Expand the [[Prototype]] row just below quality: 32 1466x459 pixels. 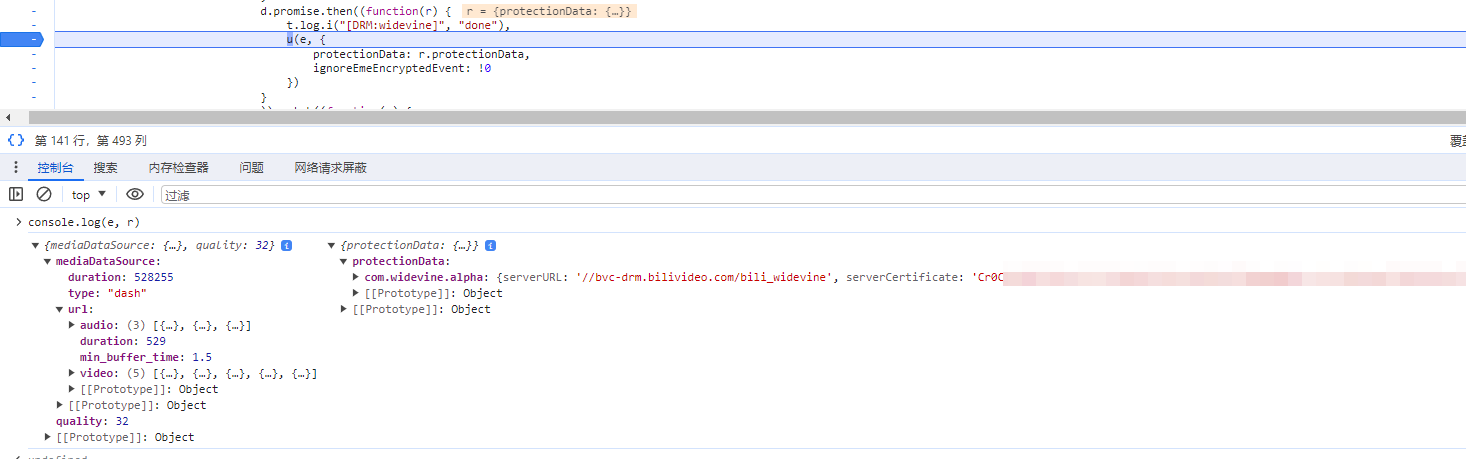click(x=48, y=437)
